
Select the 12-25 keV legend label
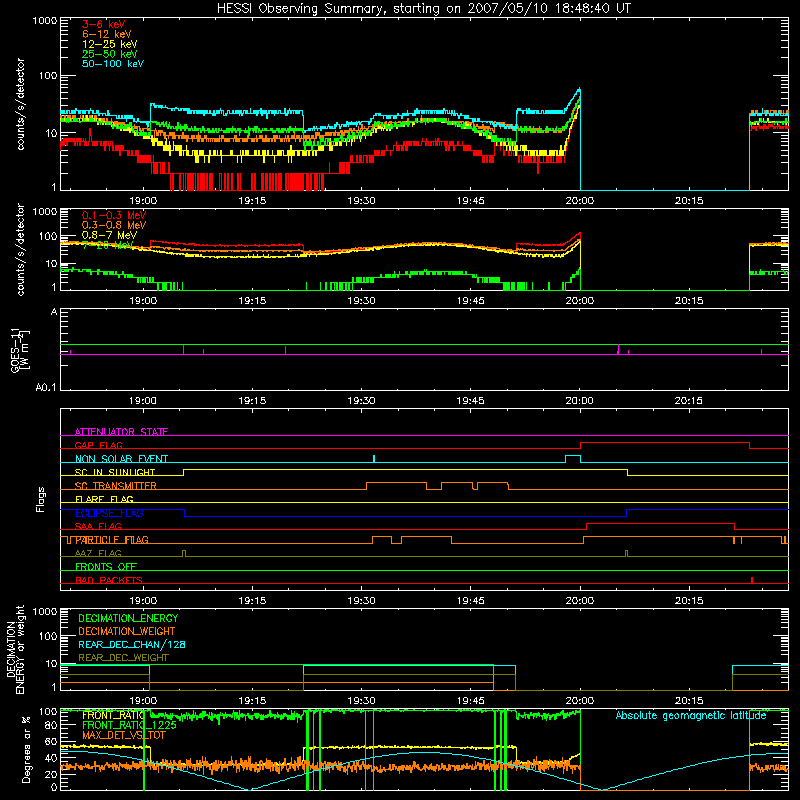point(110,44)
